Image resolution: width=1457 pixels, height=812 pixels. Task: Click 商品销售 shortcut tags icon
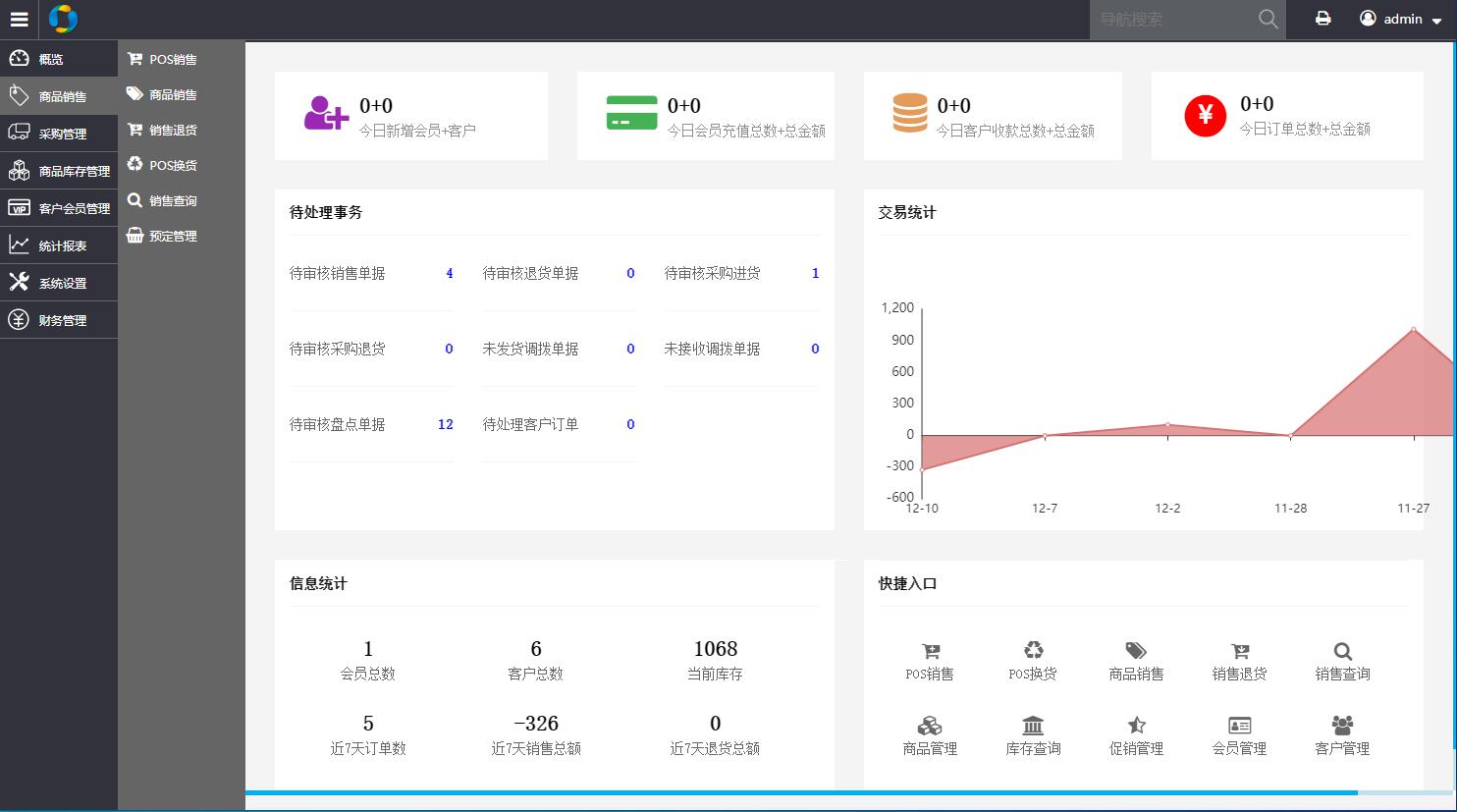pyautogui.click(x=1136, y=650)
